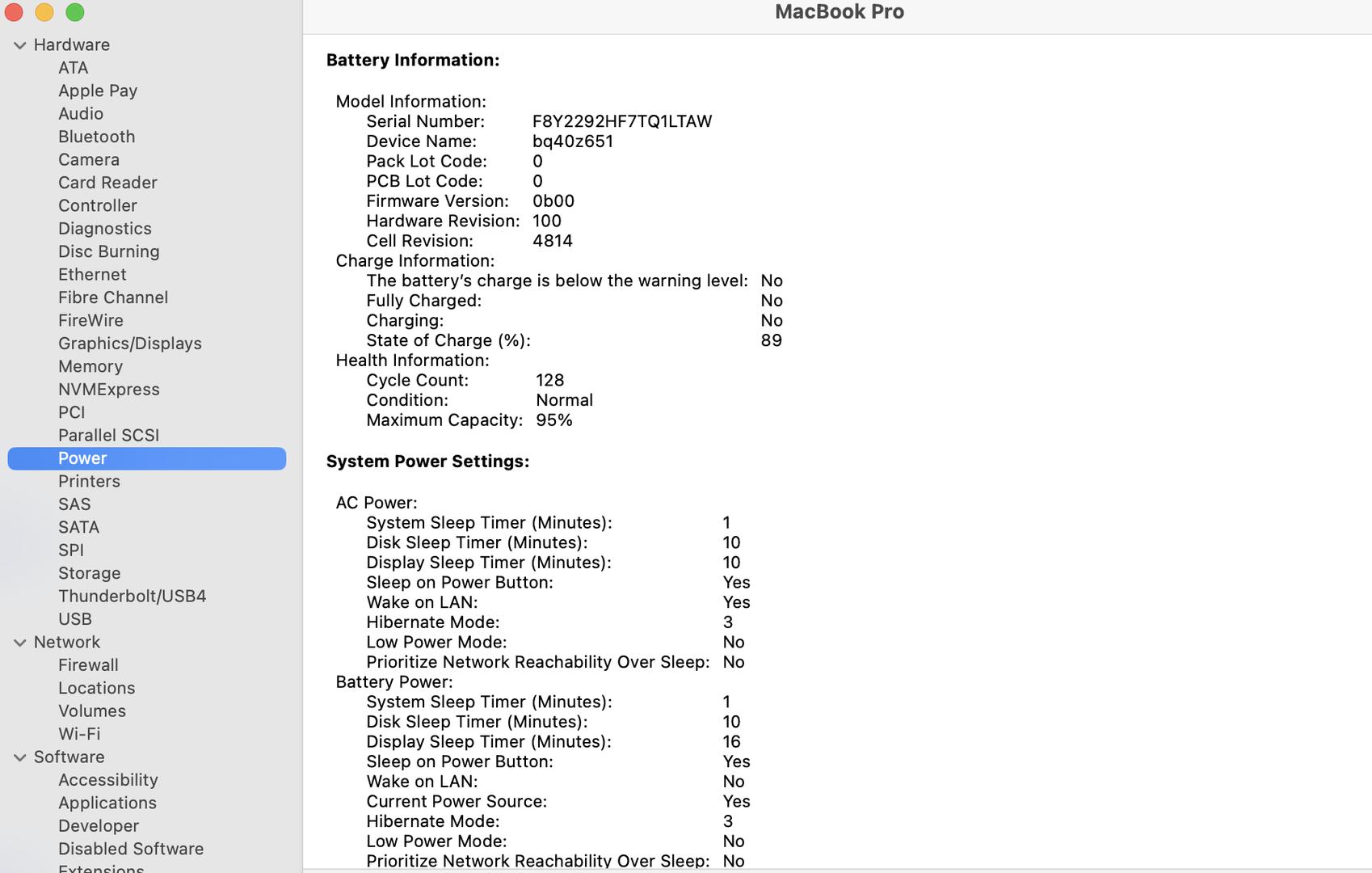
Task: View Camera details in the sidebar
Action: click(x=89, y=160)
